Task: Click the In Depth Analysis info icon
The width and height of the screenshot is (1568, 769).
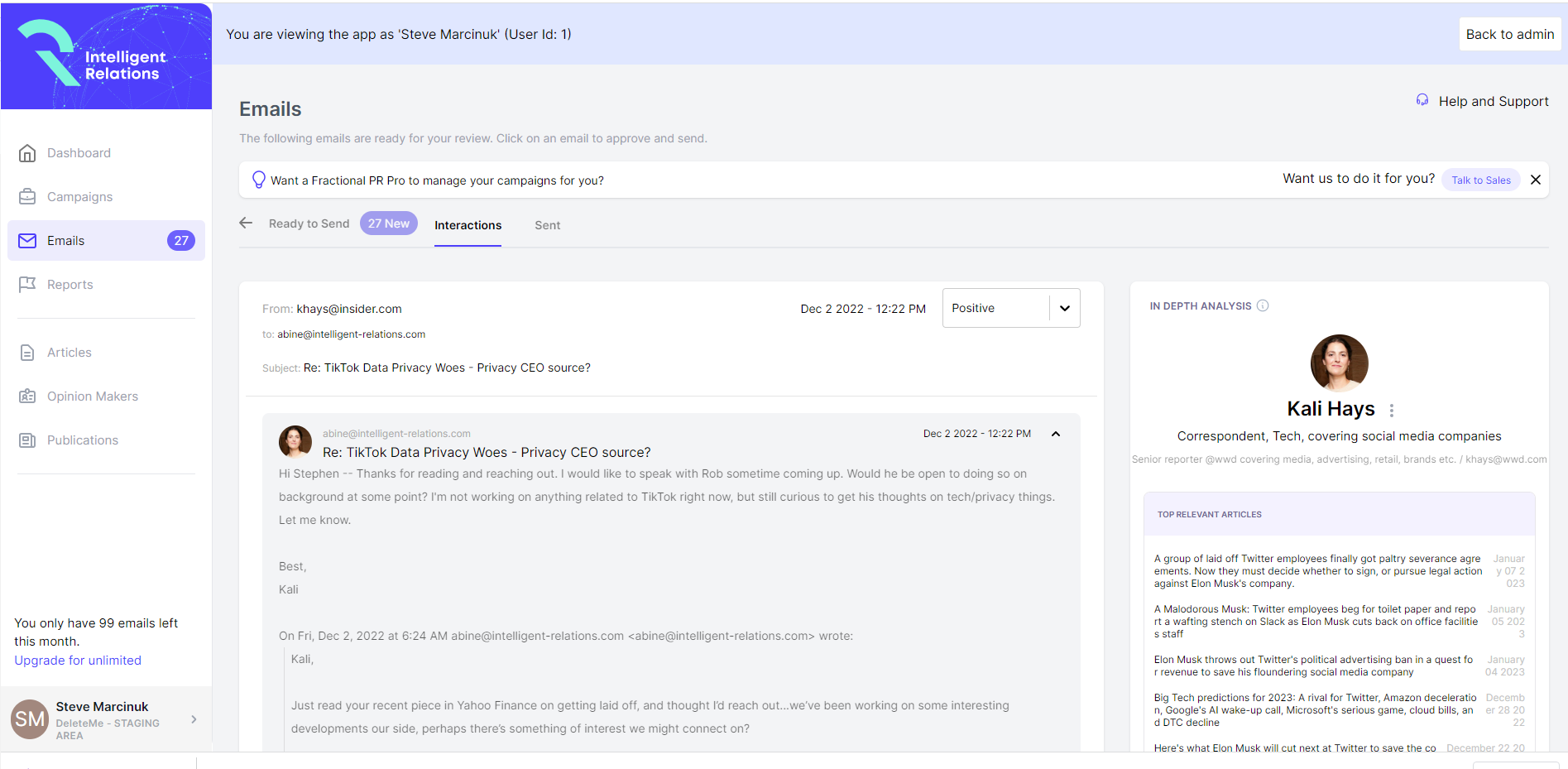Action: (x=1263, y=305)
